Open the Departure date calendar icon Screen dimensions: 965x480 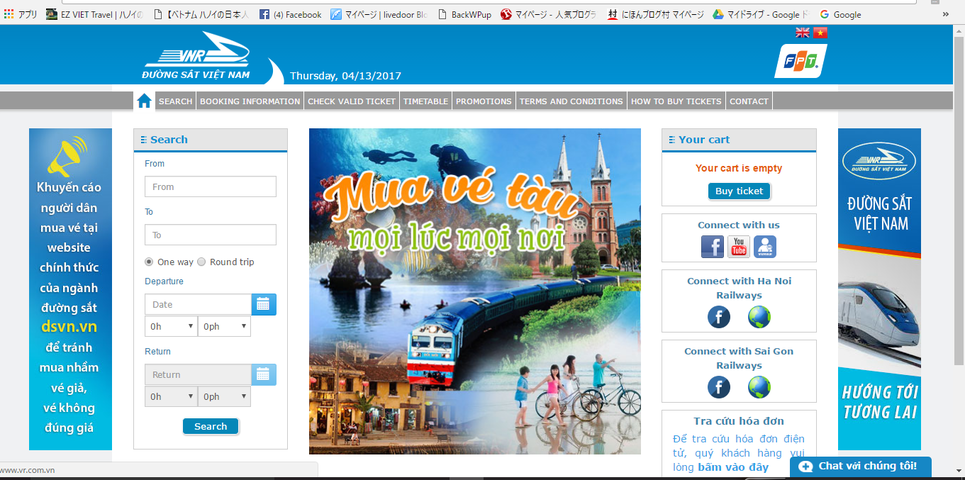pos(263,304)
